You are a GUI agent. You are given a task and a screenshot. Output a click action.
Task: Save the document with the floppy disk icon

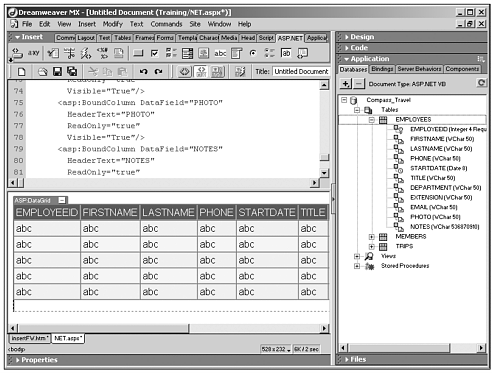click(57, 71)
